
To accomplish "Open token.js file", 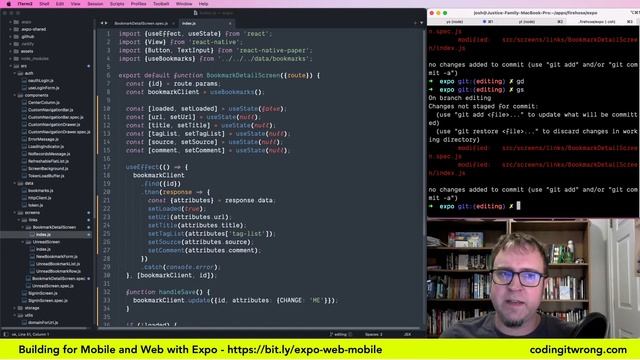I will [x=36, y=205].
